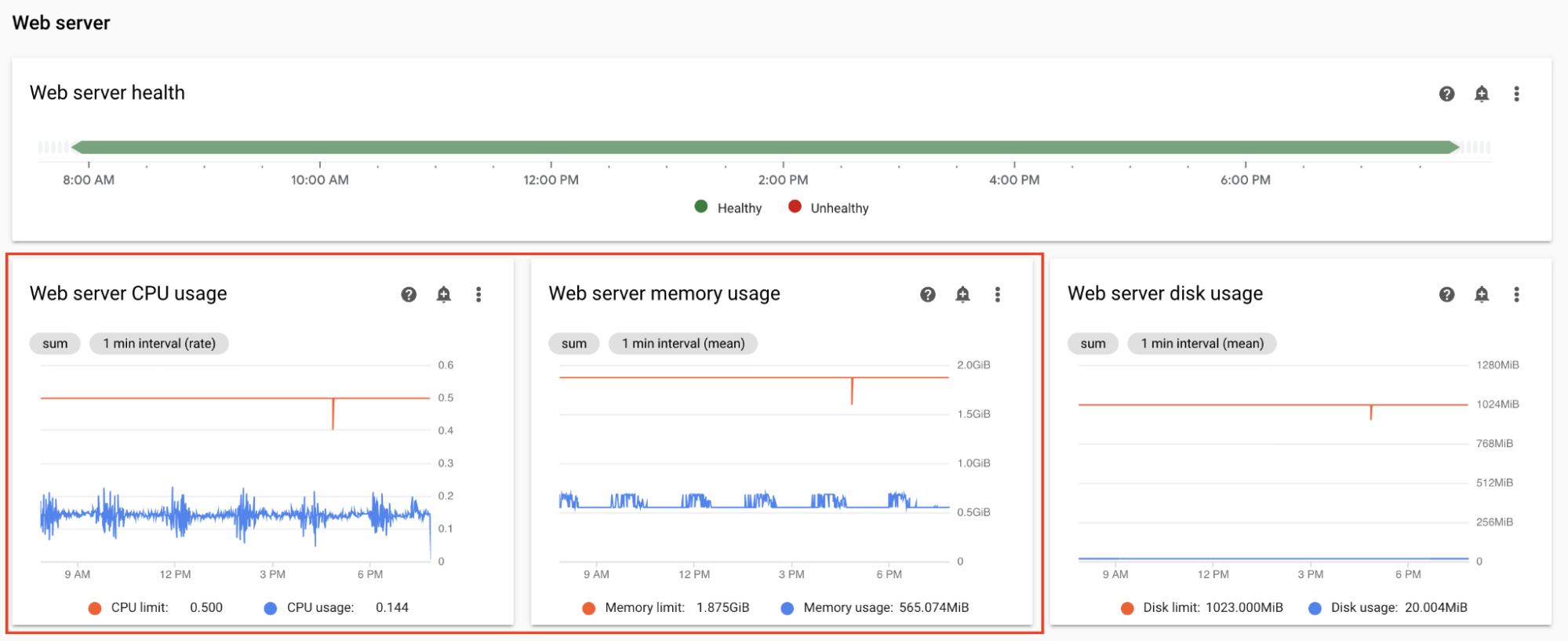
Task: Open more options menu for Web server health
Action: (1516, 94)
